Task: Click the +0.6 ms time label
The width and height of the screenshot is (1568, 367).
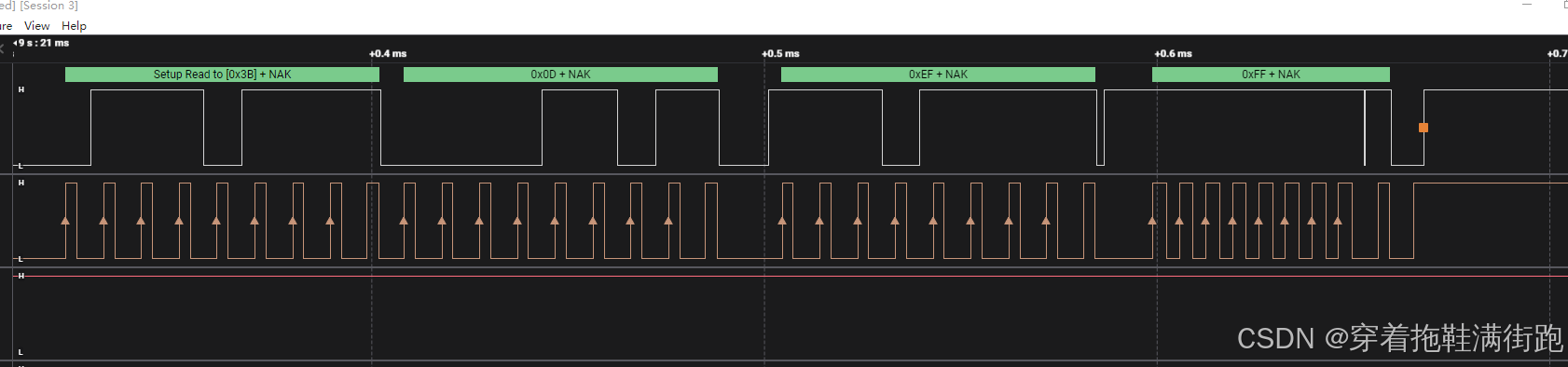Action: tap(1173, 54)
